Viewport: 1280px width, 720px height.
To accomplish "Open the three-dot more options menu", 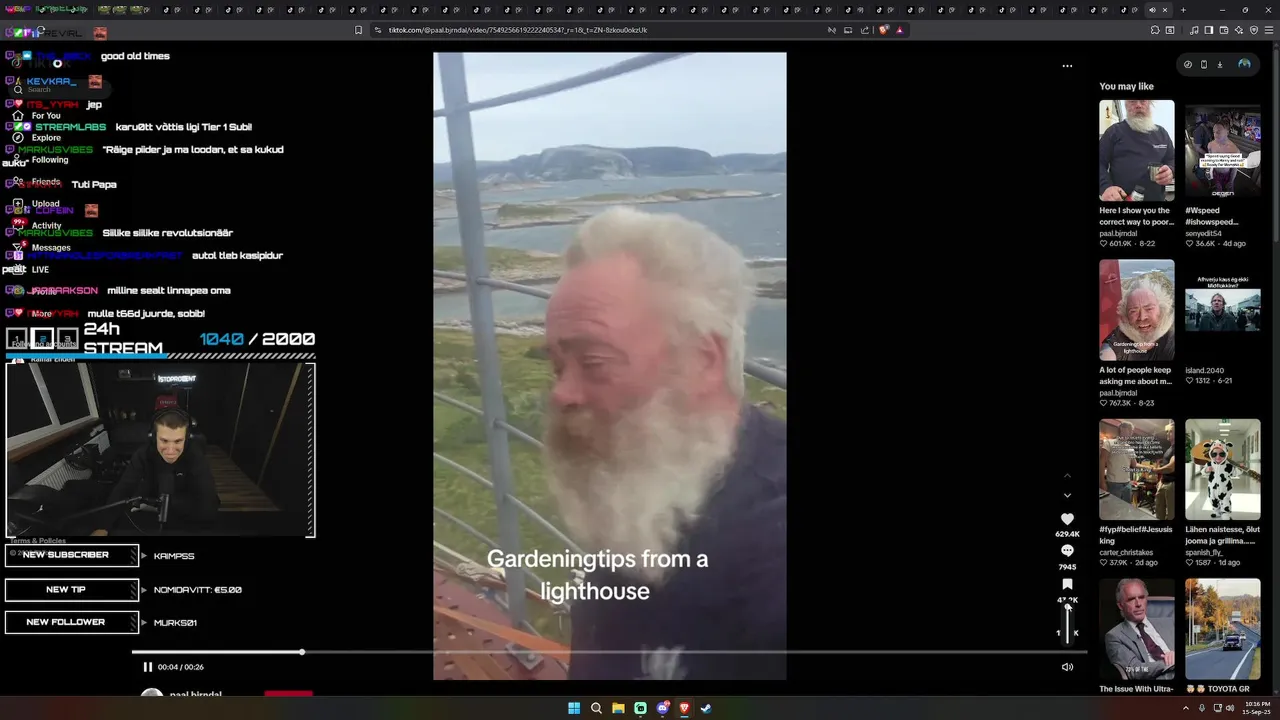I will pos(1067,66).
